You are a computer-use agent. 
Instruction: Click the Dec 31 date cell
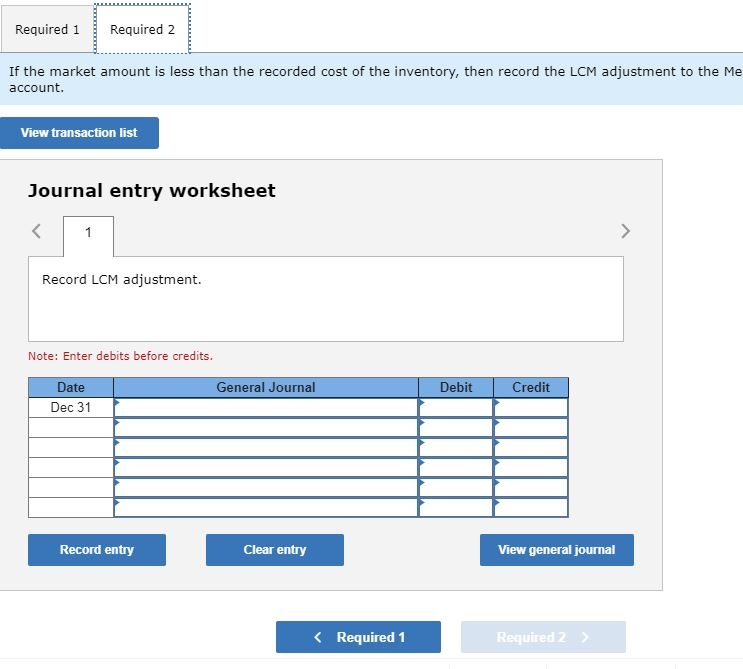pos(71,407)
